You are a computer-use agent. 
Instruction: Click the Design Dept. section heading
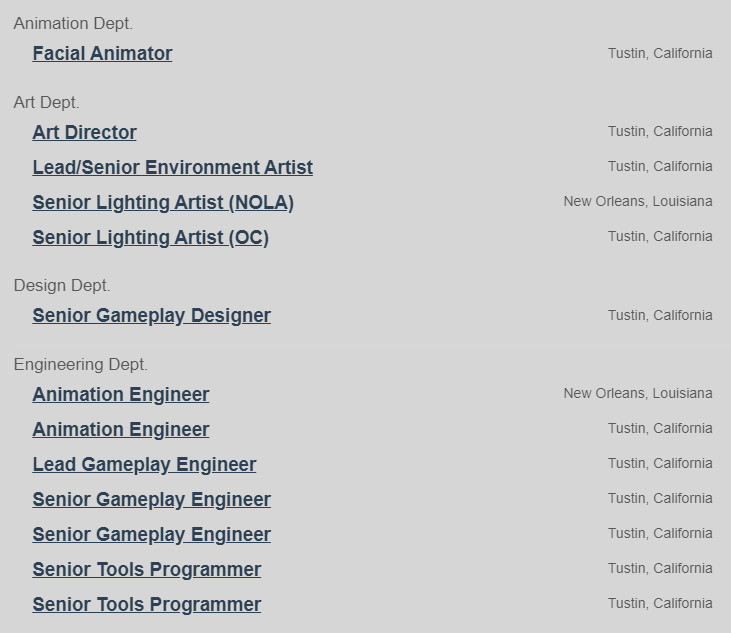click(62, 285)
